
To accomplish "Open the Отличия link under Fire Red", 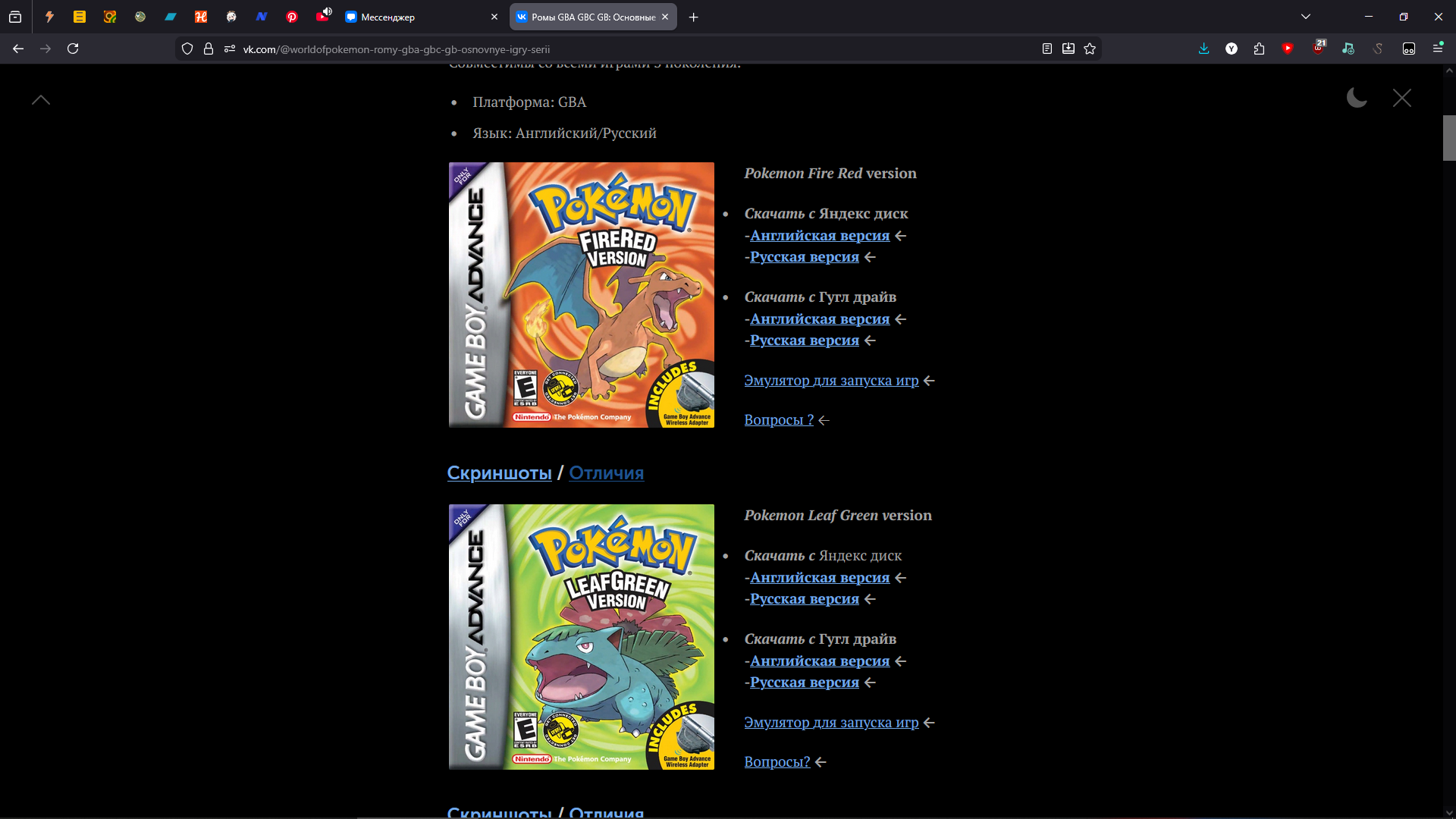I will coord(606,473).
